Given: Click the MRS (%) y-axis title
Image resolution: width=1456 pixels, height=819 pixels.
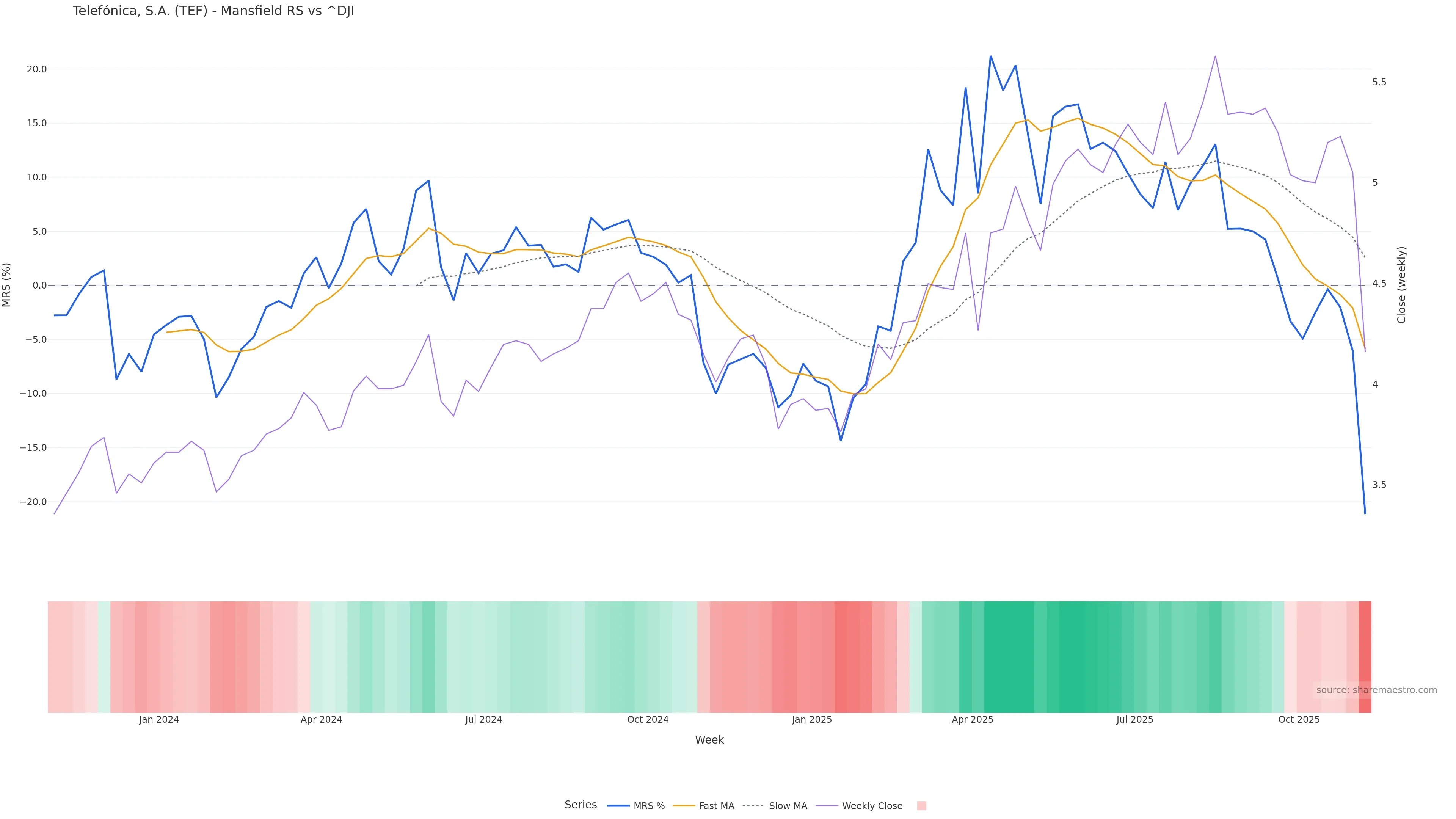Looking at the screenshot, I should [7, 285].
